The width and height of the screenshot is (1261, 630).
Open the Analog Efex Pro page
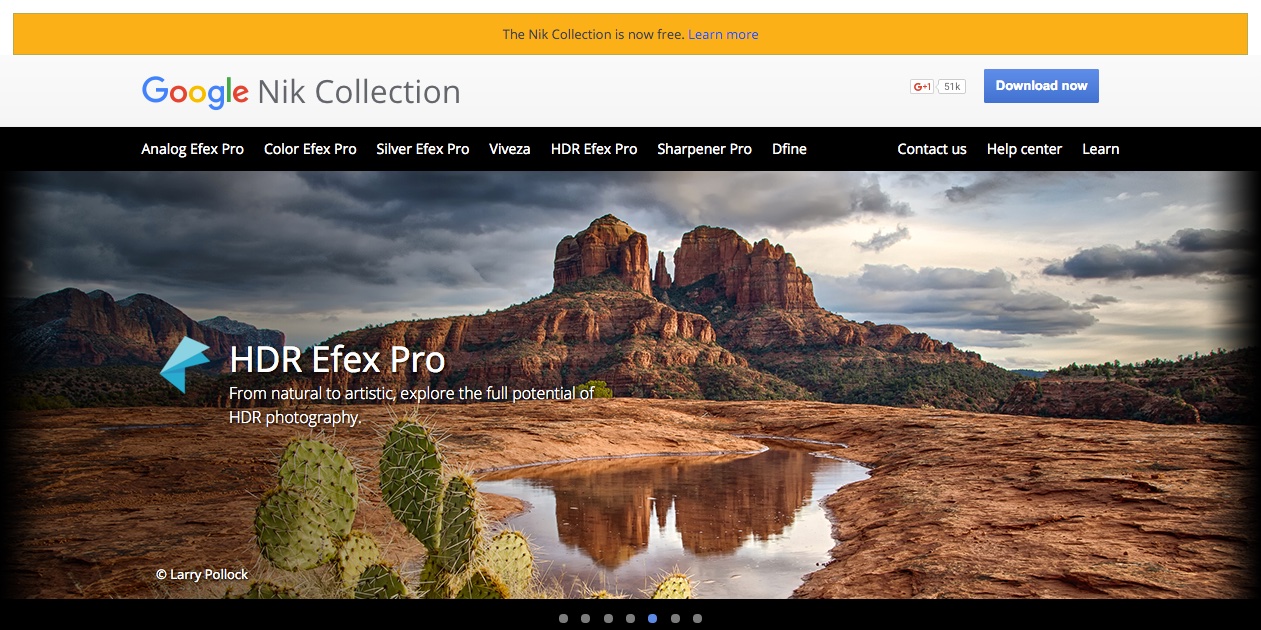tap(192, 149)
